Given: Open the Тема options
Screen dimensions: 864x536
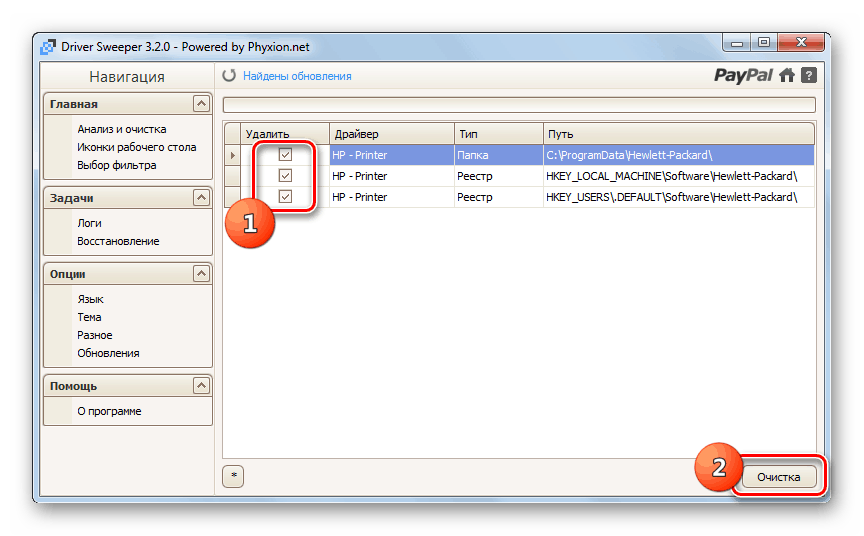Looking at the screenshot, I should coord(89,317).
